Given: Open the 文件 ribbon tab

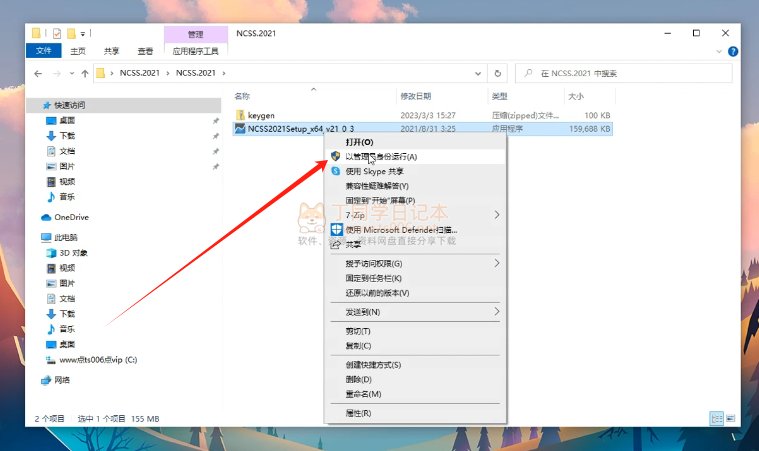Looking at the screenshot, I should pos(44,51).
